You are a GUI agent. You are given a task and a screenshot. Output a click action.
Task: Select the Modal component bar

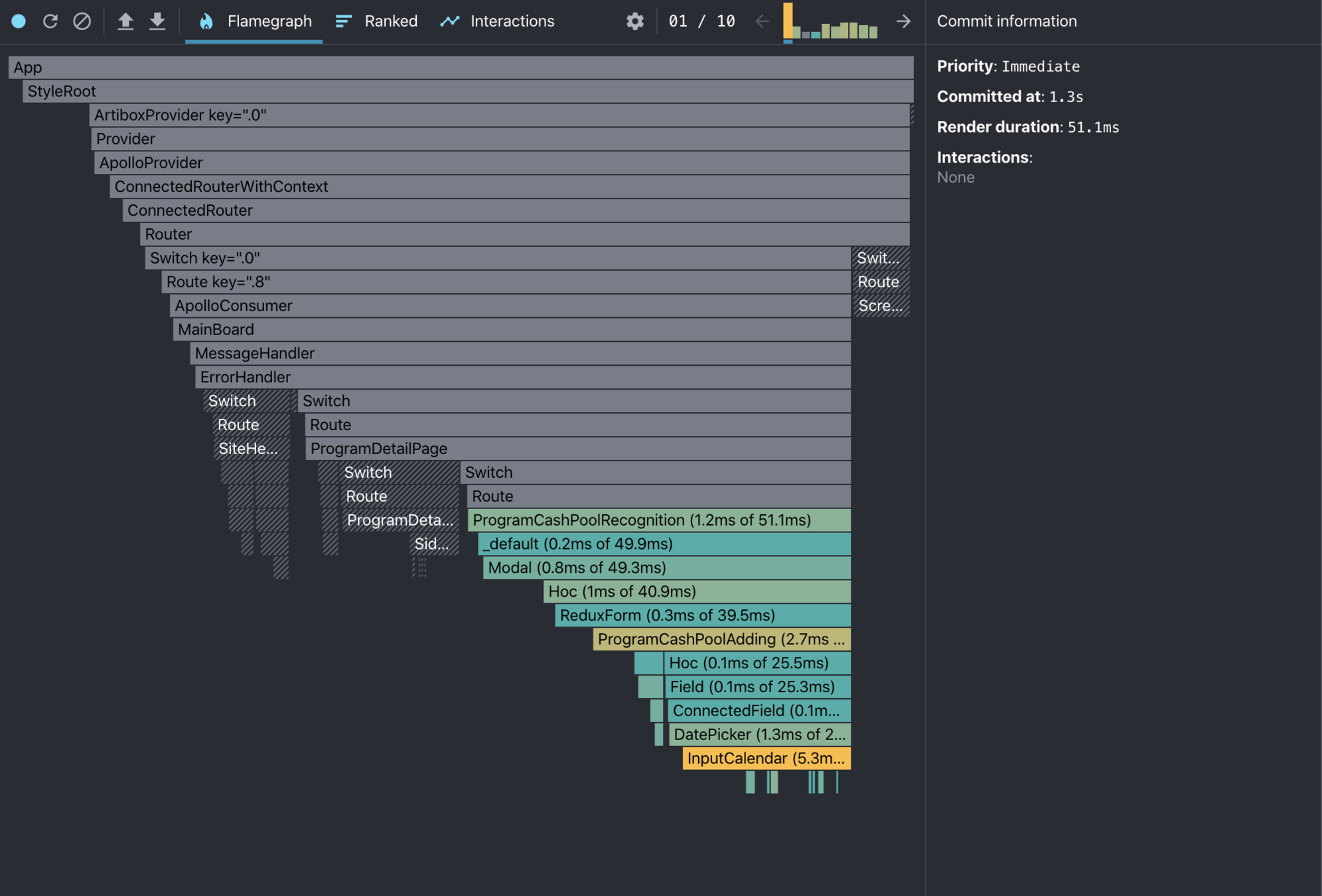point(666,567)
